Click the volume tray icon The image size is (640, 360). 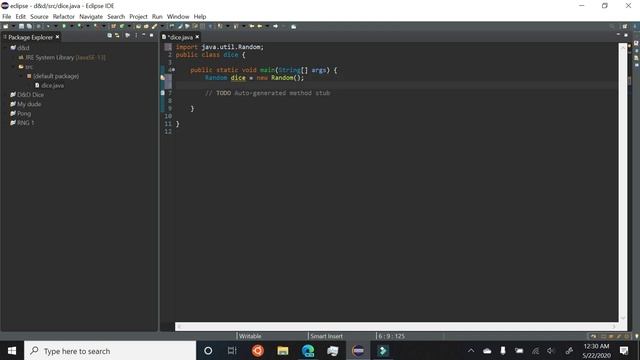click(x=551, y=351)
